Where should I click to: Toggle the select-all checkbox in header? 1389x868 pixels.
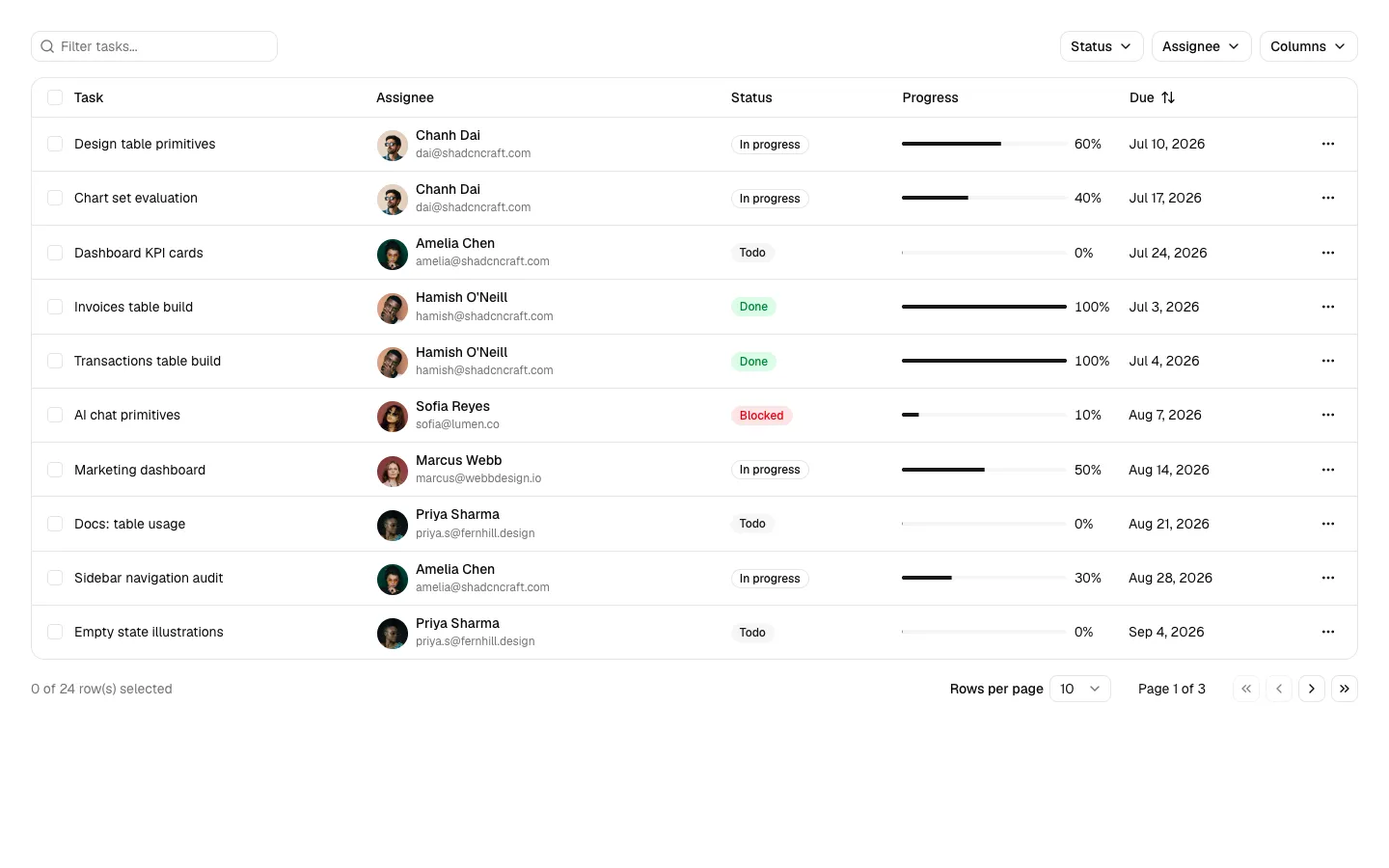click(x=55, y=97)
